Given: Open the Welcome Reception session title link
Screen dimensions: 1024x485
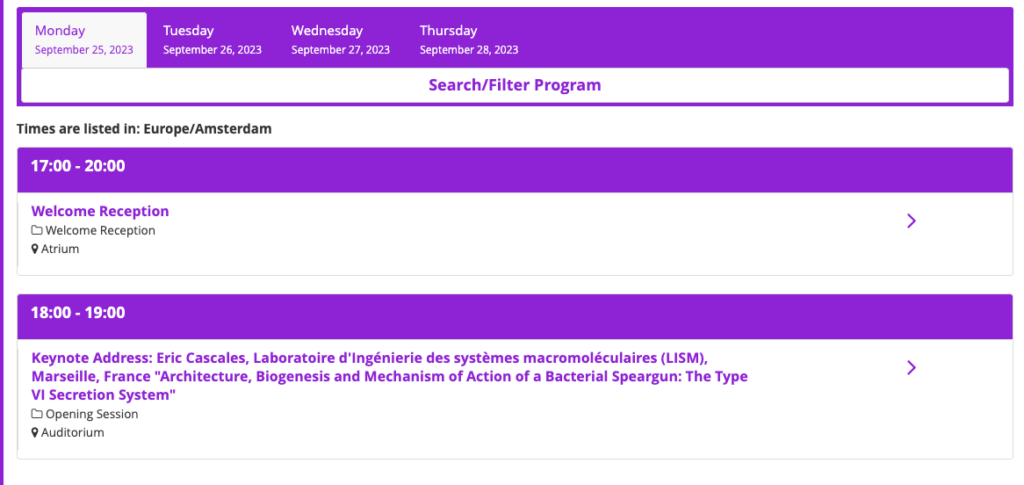Looking at the screenshot, I should [x=100, y=211].
